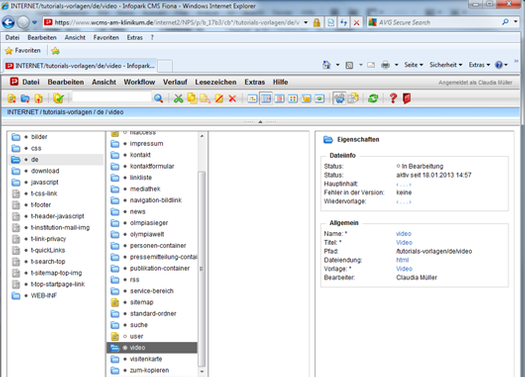This screenshot has height=377, width=525.
Task: Click the active column view layout icon
Action: pos(266,98)
